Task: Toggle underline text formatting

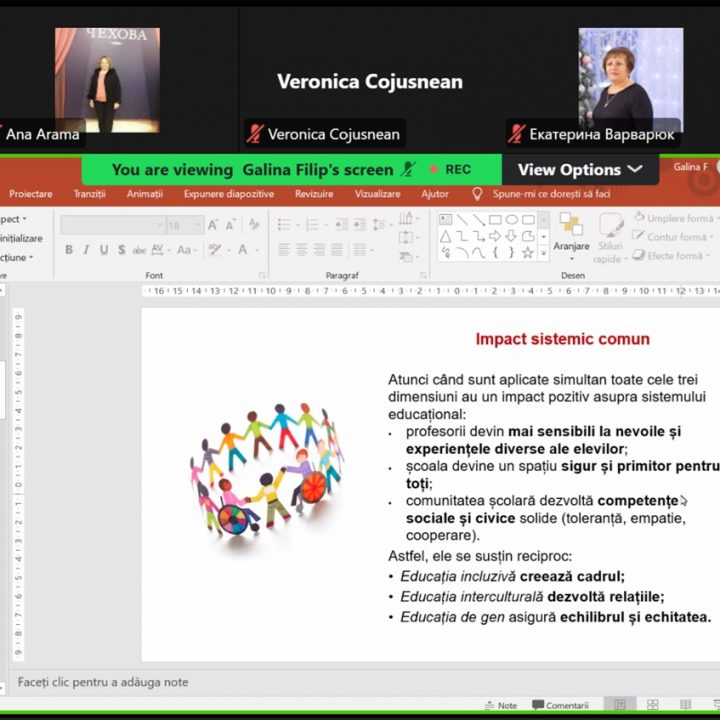Action: [x=103, y=250]
